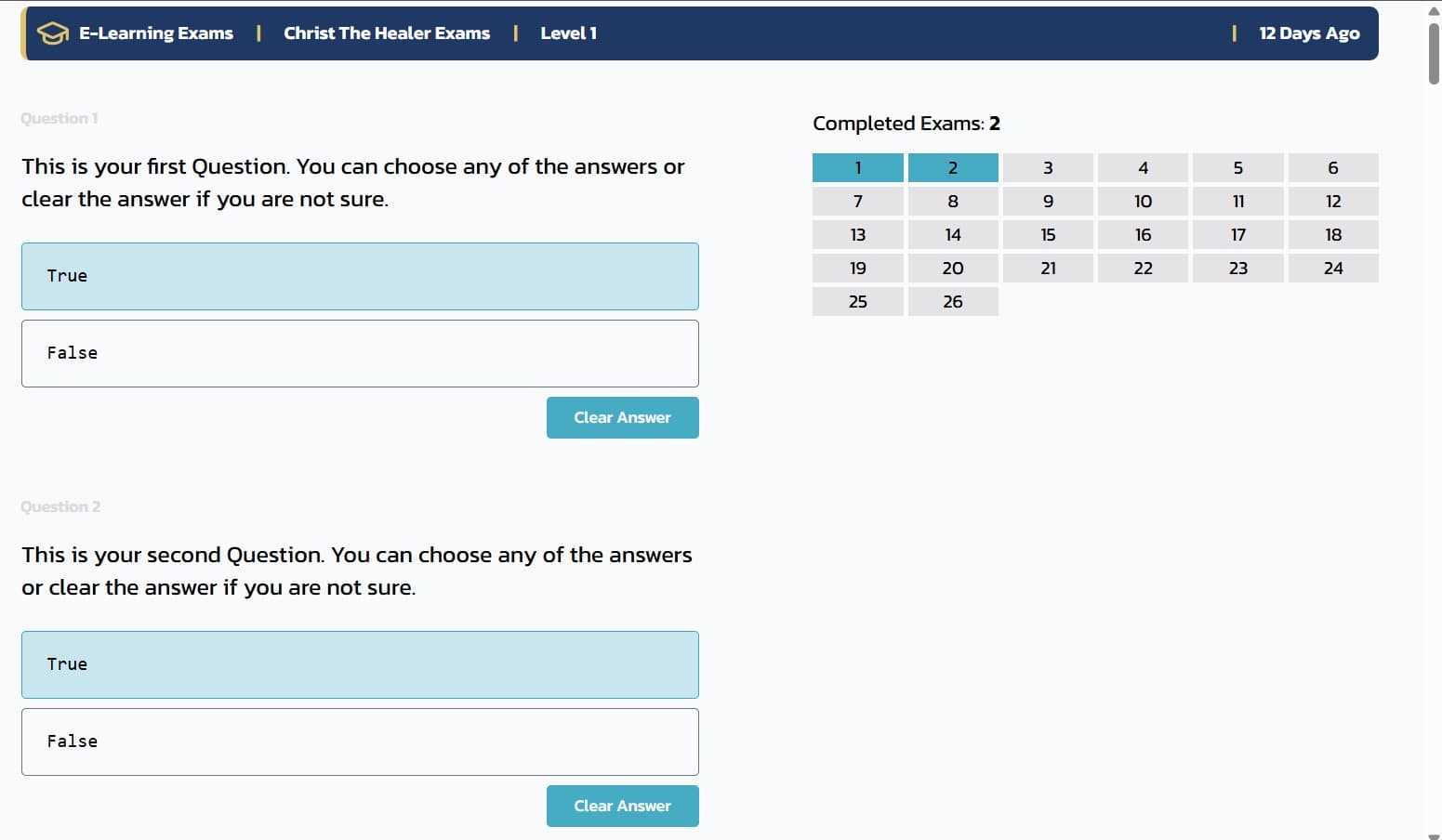Click the graduation cap icon in the header
The width and height of the screenshot is (1442, 840).
[52, 33]
